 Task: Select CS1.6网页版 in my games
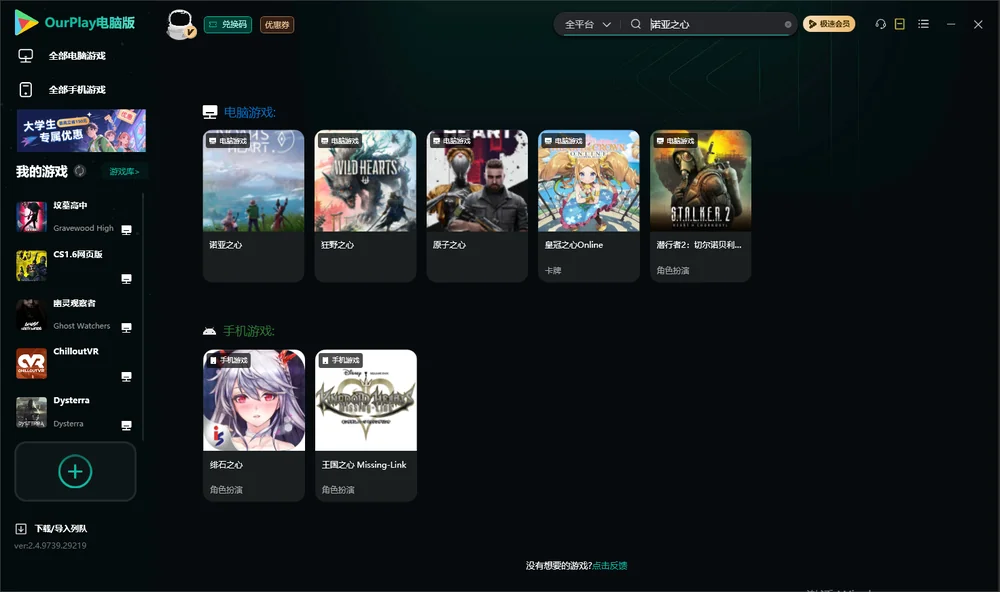[78, 255]
